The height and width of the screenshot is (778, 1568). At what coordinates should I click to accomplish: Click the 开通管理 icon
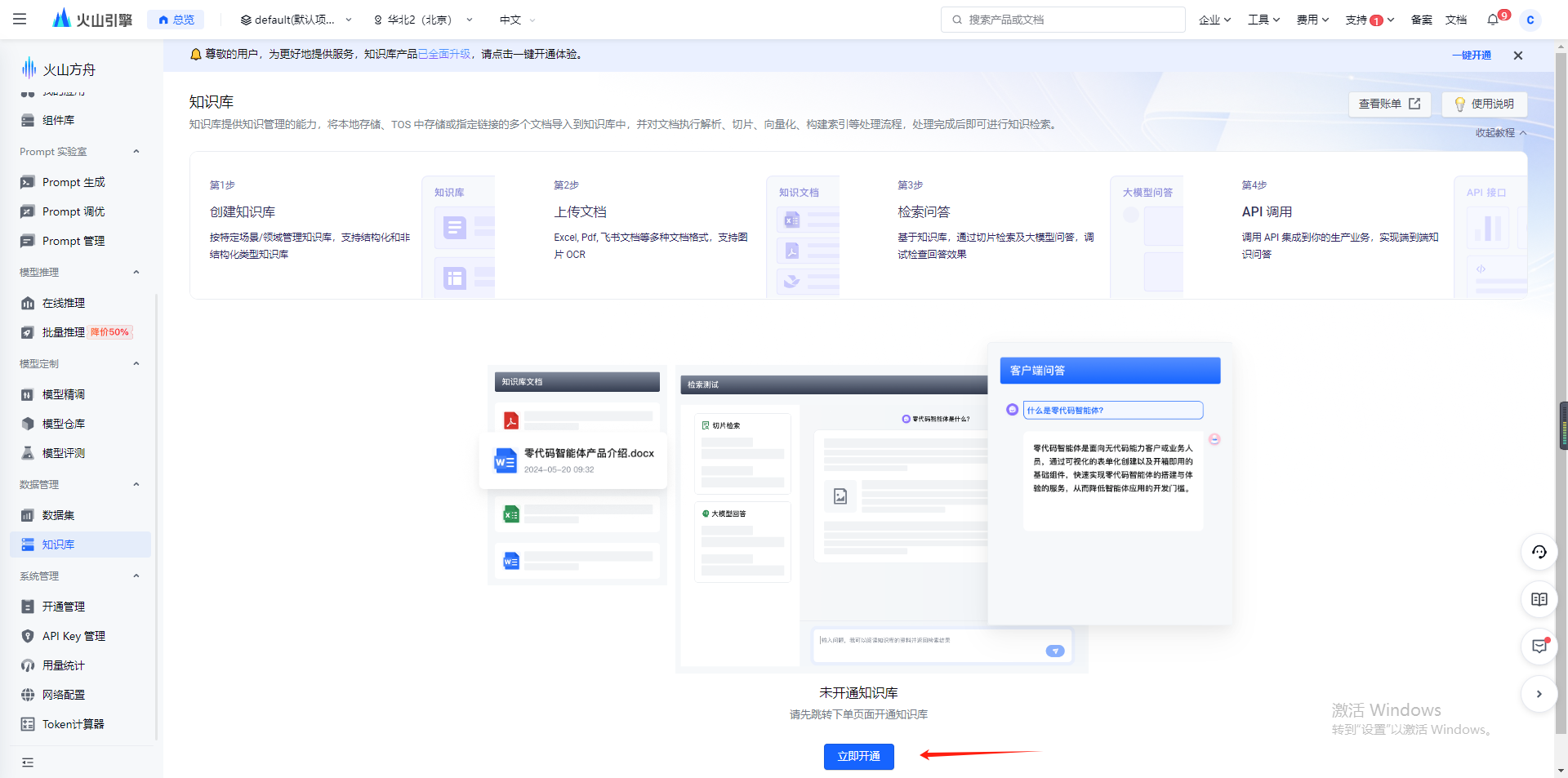pos(28,607)
